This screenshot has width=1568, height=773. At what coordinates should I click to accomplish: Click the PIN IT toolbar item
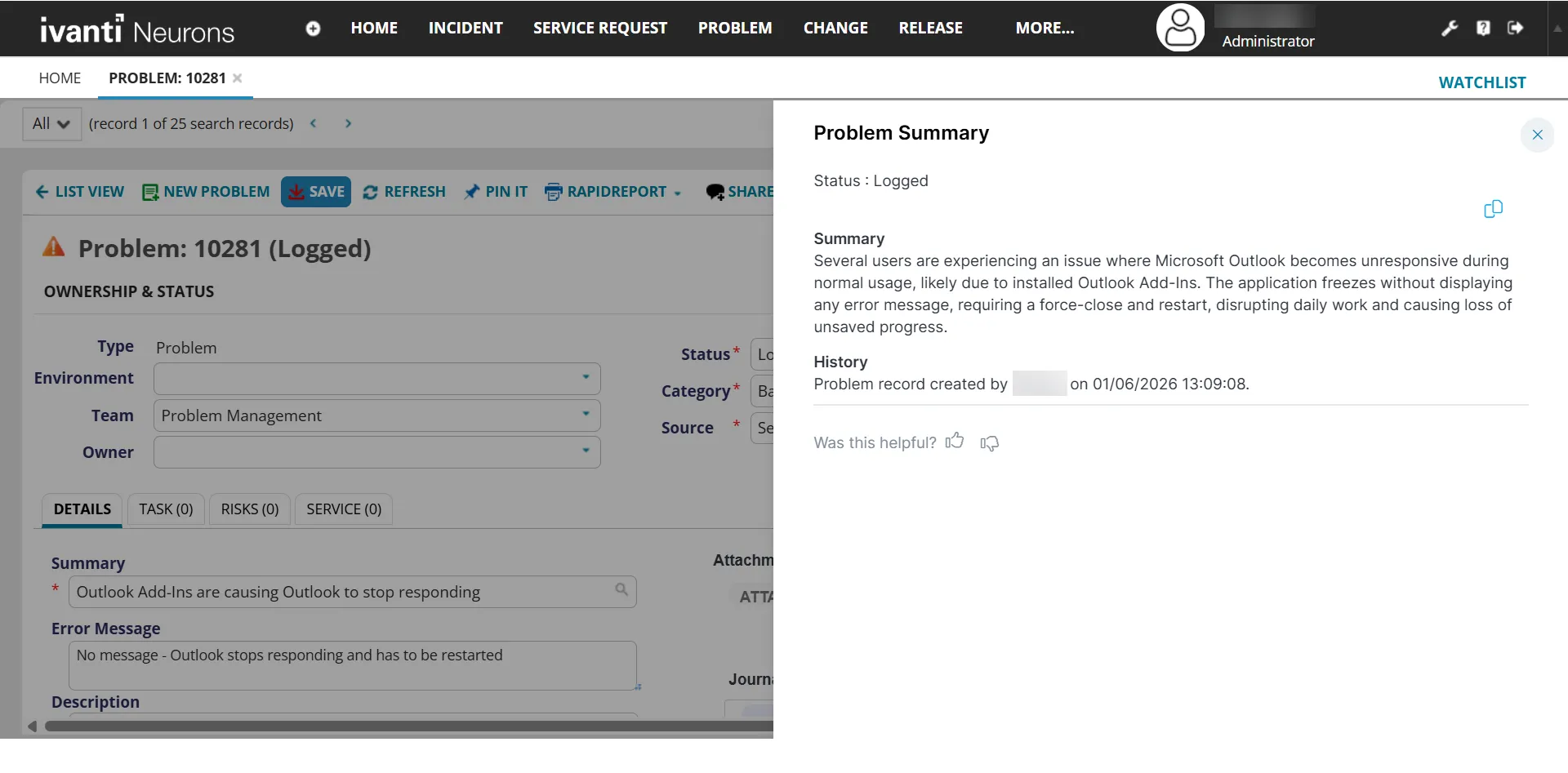(496, 192)
